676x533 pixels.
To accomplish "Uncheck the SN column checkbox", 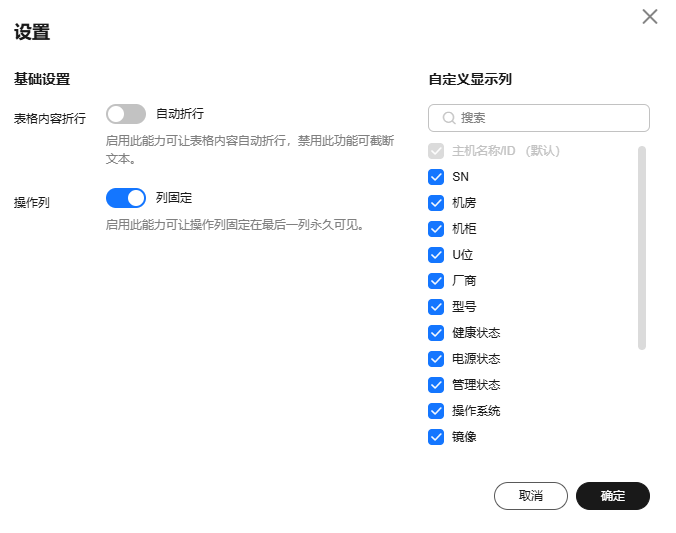I will click(x=436, y=177).
